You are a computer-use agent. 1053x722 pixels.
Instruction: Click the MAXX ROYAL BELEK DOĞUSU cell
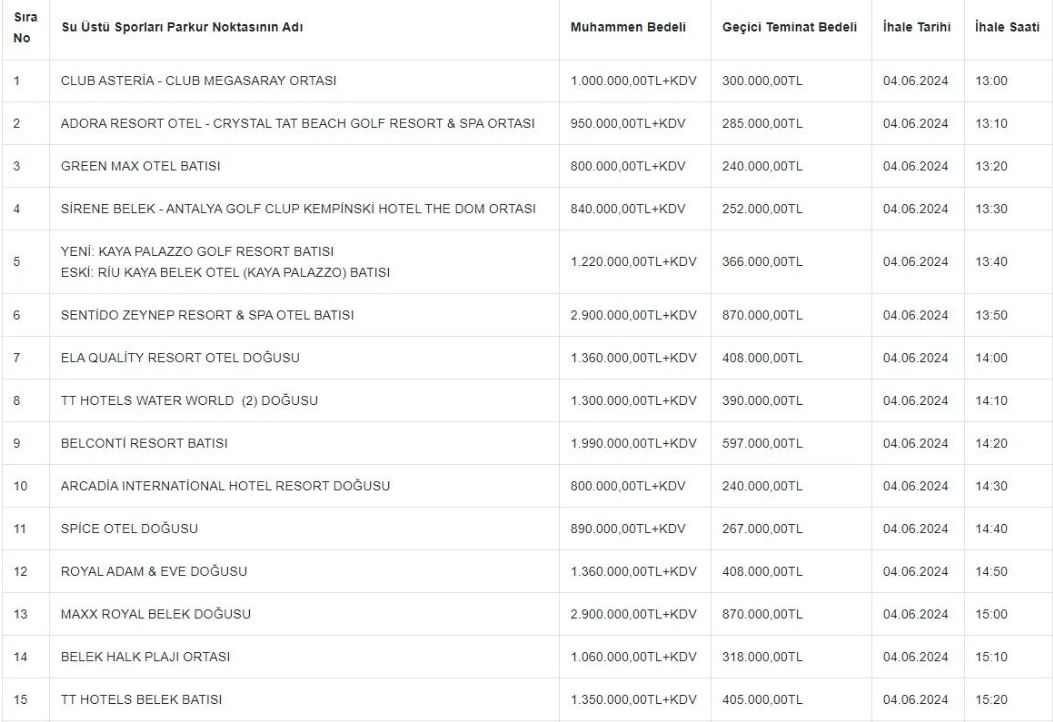155,614
